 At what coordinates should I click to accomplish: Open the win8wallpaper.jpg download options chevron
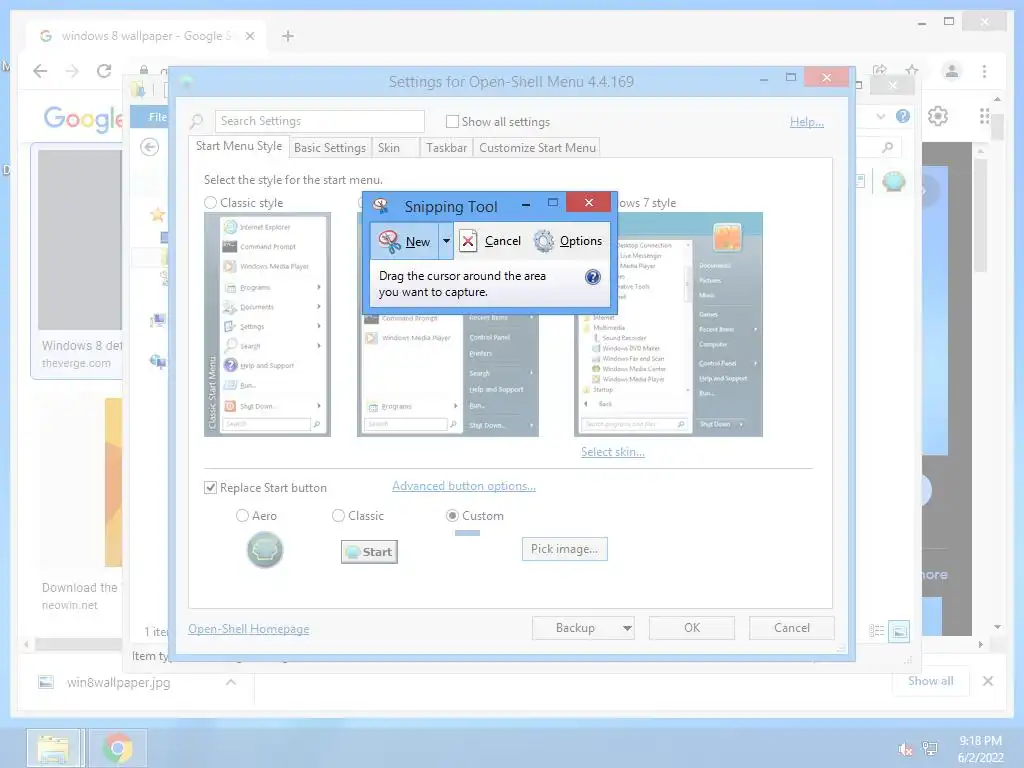[231, 682]
